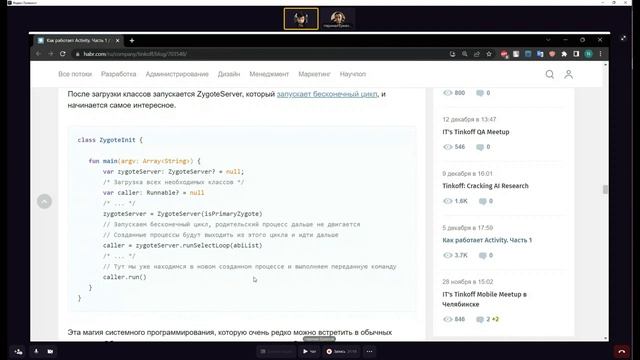
Task: Click the '12 декабря в 13:47' date text
Action: [469, 120]
